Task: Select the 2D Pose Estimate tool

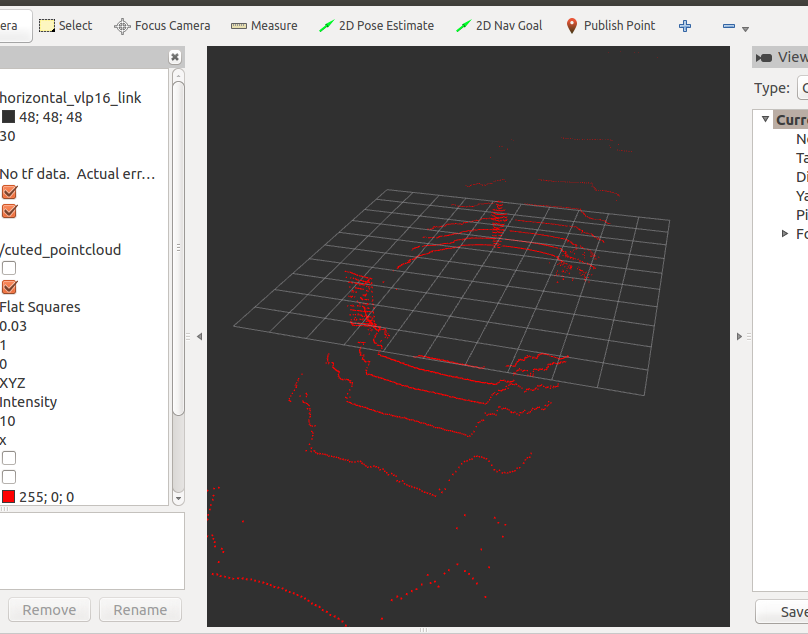Action: tap(376, 26)
